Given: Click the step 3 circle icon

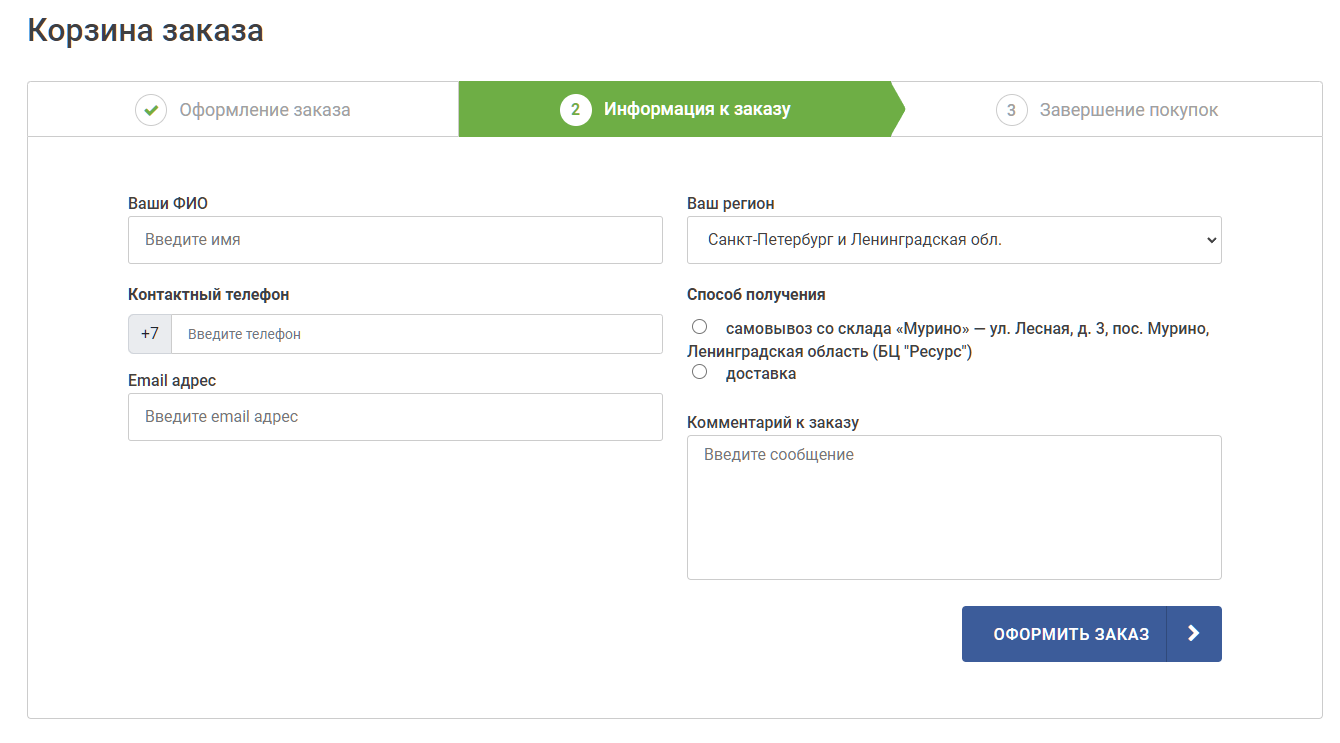Looking at the screenshot, I should pos(1011,110).
